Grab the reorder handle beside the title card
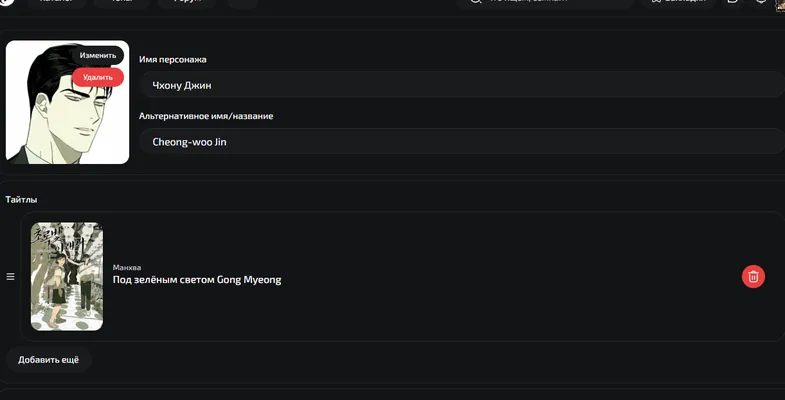Viewport: 785px width, 400px height. point(10,277)
